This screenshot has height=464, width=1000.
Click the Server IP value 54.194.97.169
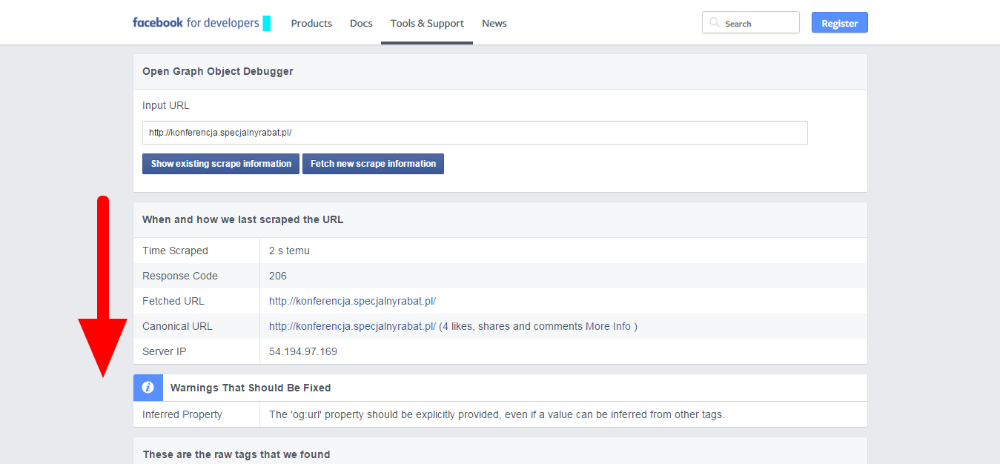click(x=303, y=351)
